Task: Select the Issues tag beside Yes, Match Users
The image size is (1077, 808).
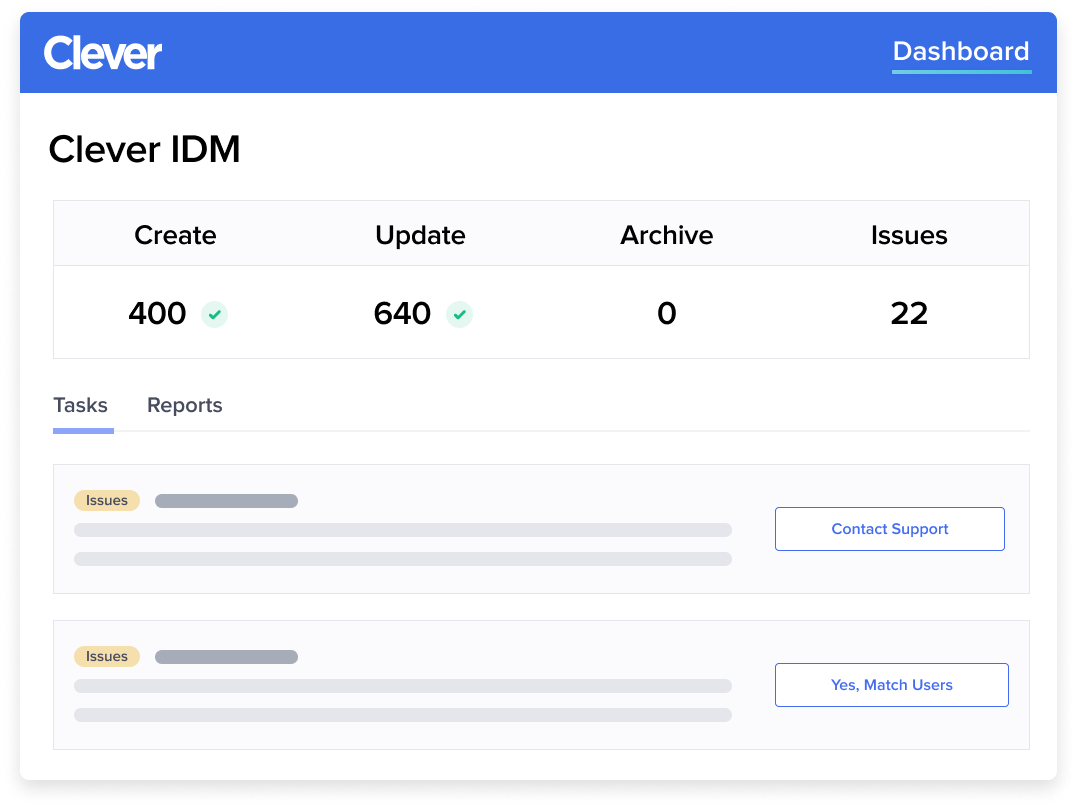Action: click(106, 656)
